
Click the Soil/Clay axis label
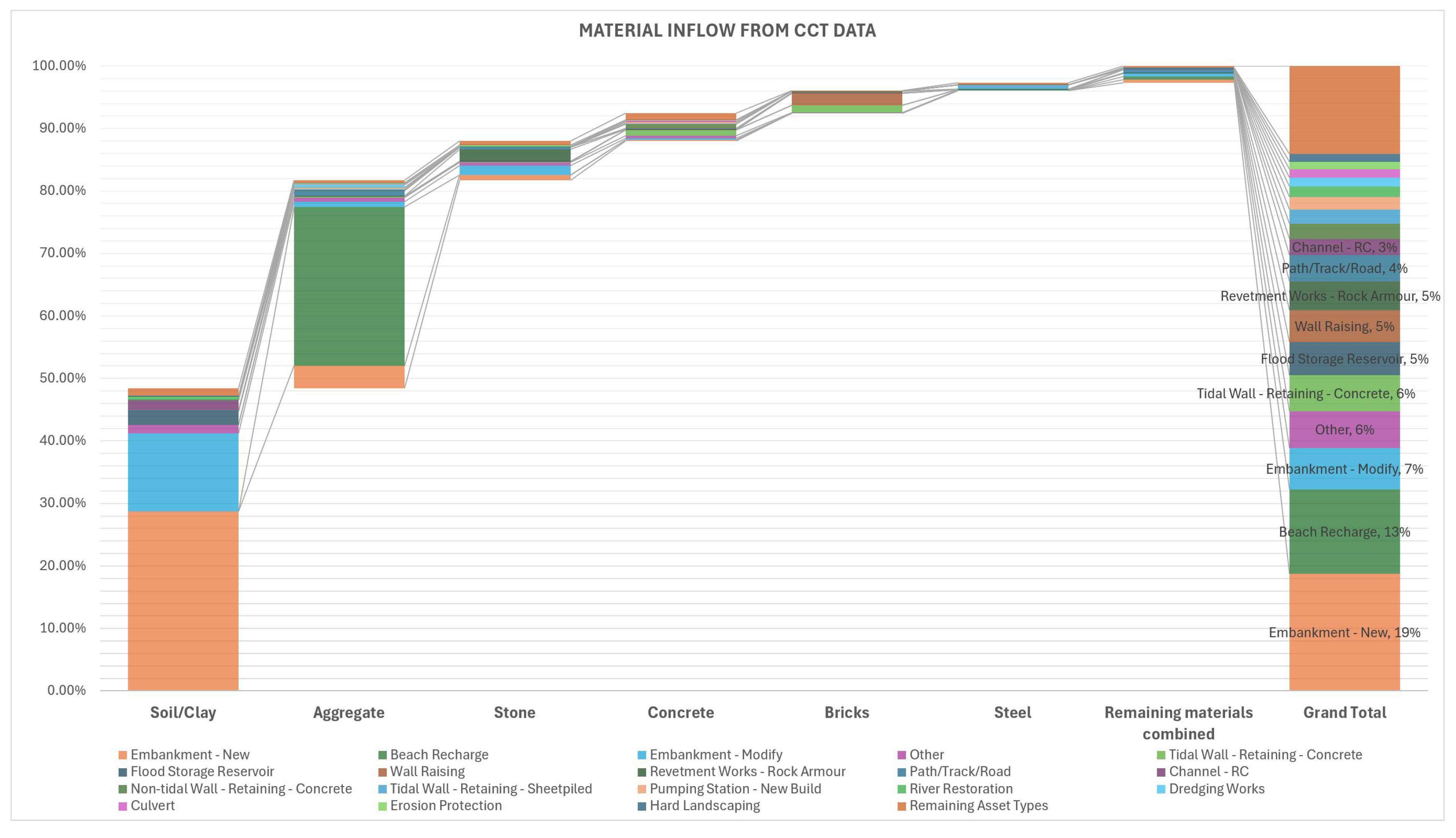(x=183, y=712)
